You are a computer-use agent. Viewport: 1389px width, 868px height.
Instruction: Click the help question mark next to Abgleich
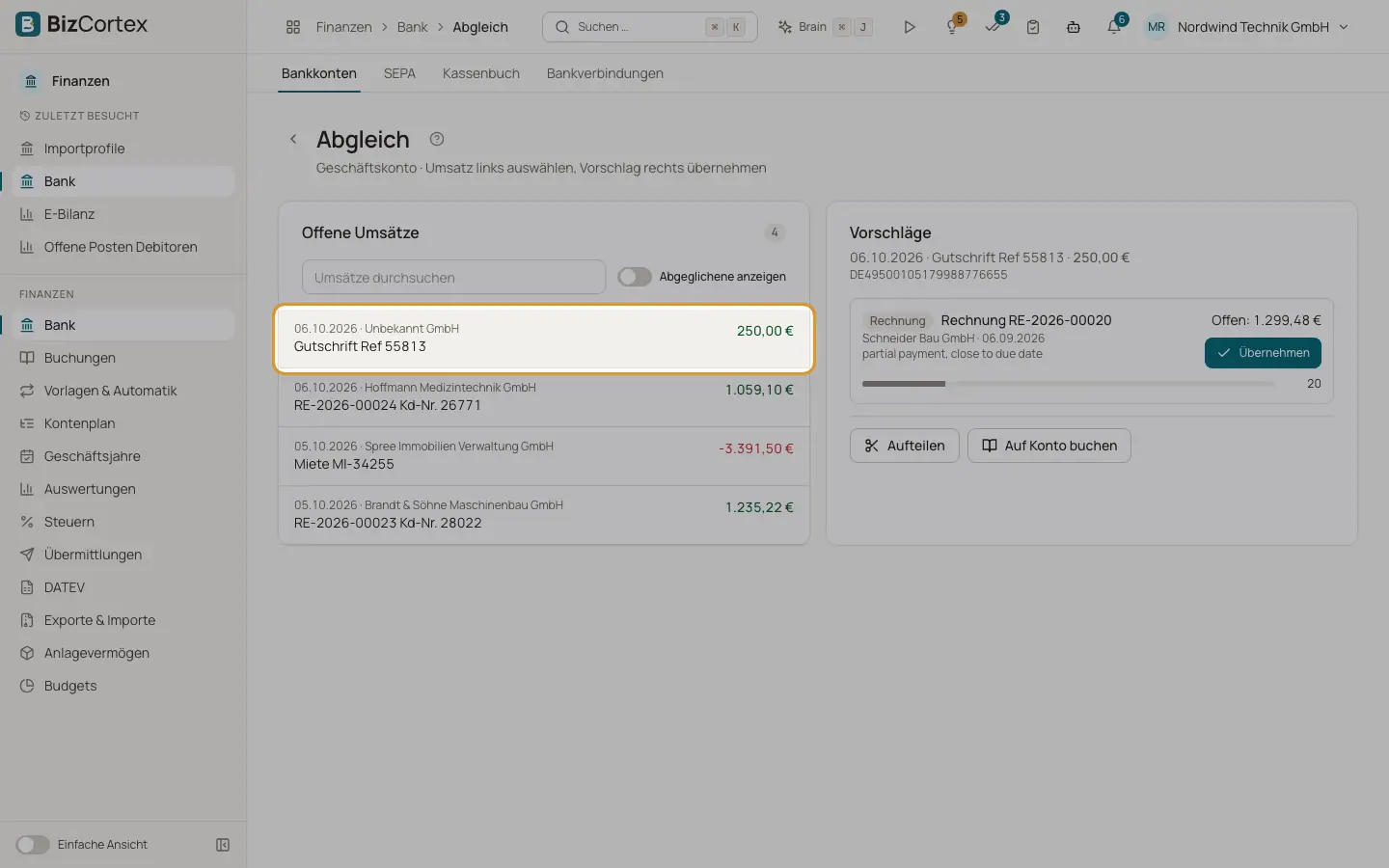coord(437,139)
